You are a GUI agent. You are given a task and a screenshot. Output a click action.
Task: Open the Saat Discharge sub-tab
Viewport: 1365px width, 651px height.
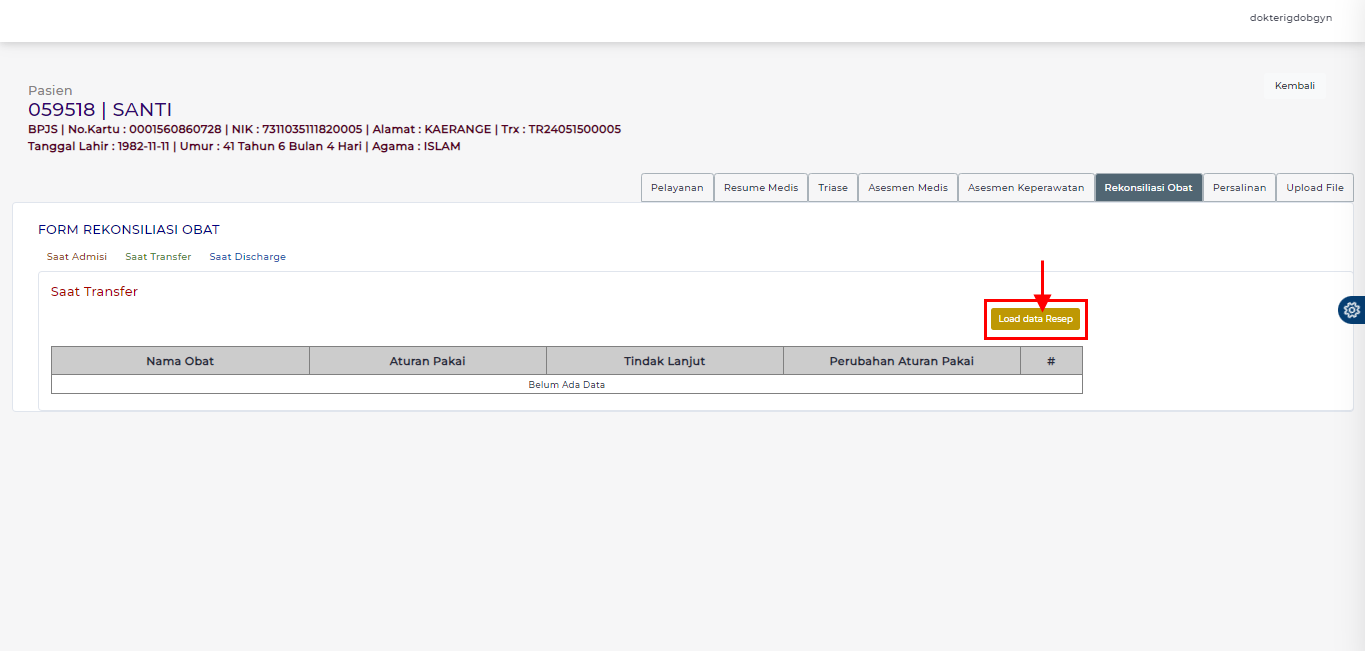pos(247,257)
